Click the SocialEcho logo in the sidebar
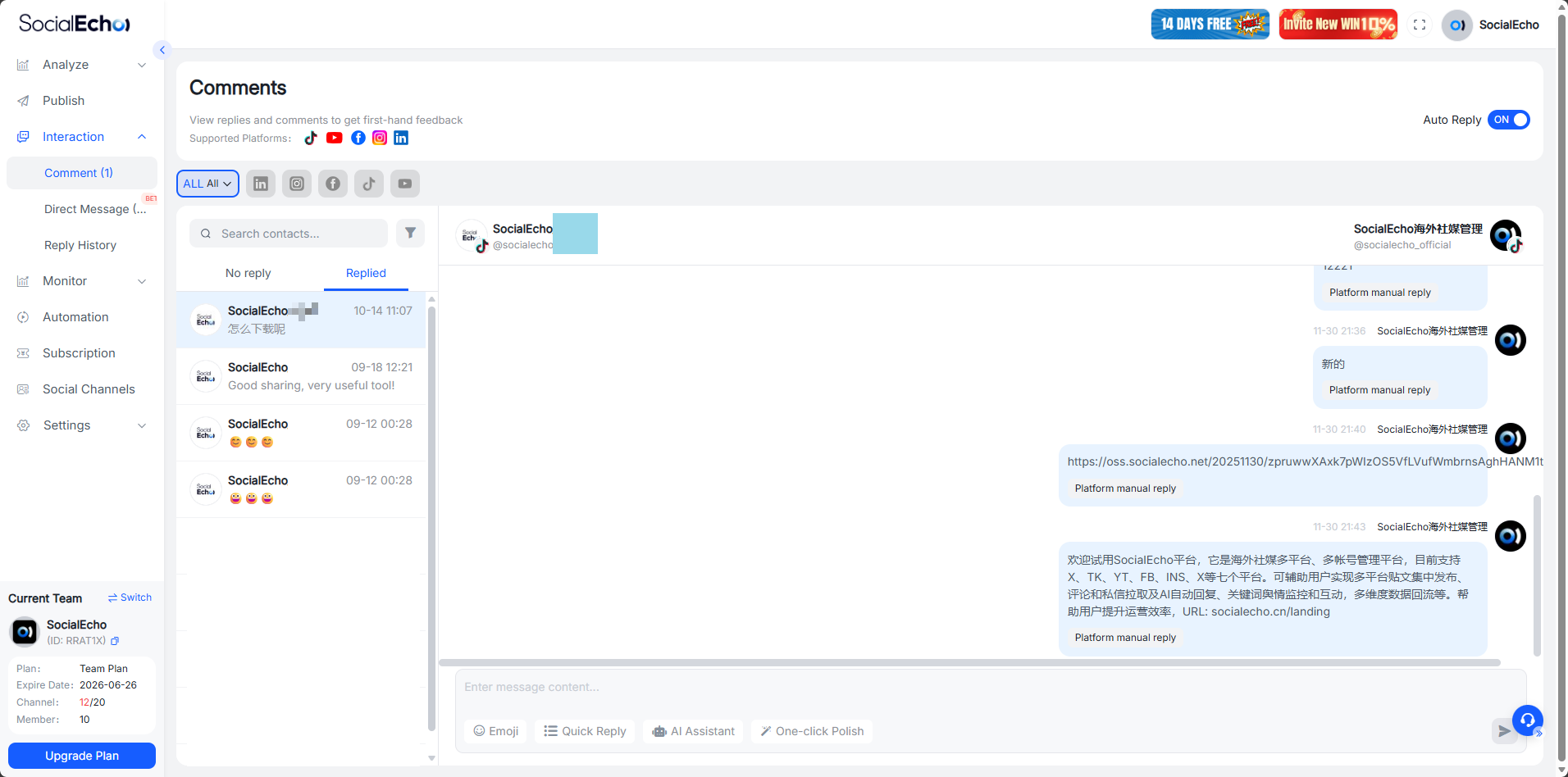This screenshot has height=777, width=1568. tap(75, 24)
